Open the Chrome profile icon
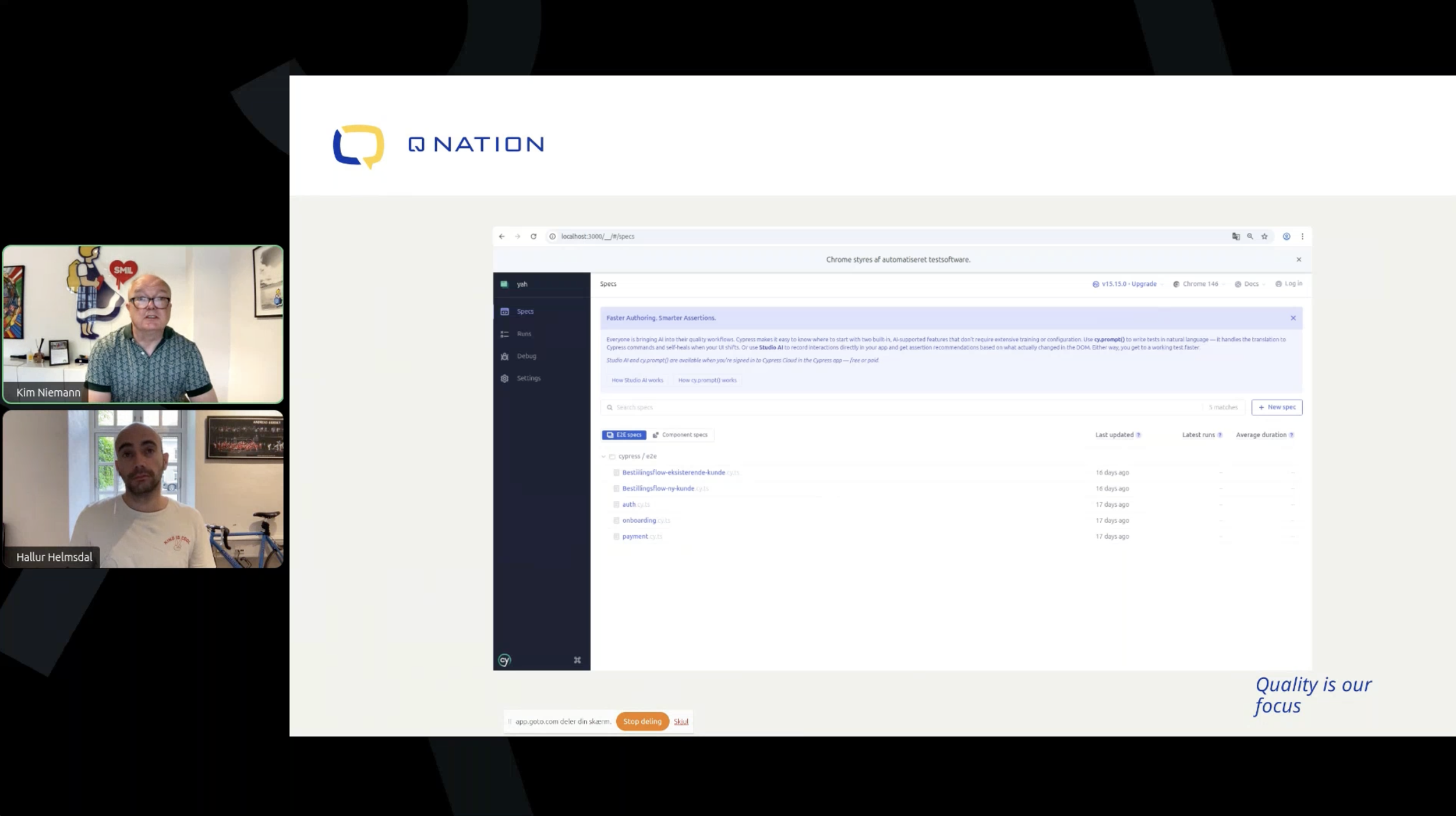1456x816 pixels. (1287, 236)
